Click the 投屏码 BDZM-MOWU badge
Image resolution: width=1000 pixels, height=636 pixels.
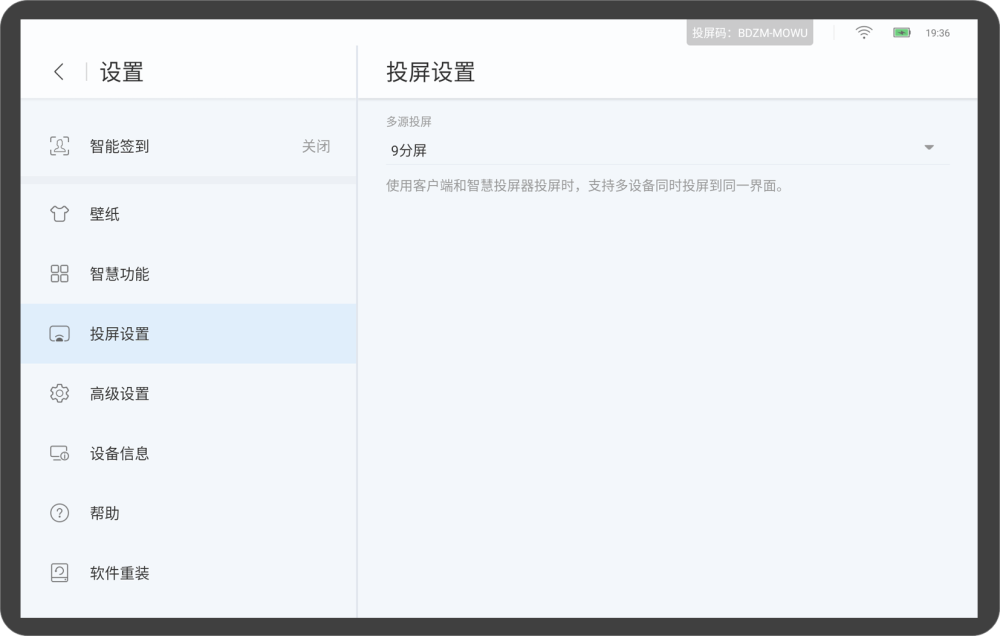click(x=748, y=31)
